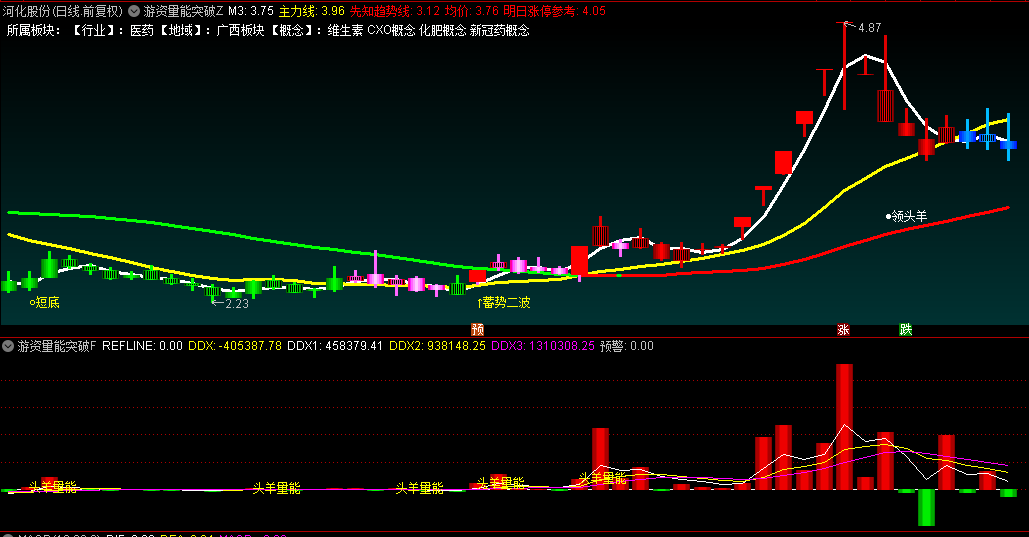Open the dropdown icon beside 游资量能突破F
This screenshot has height=537, width=1029.
pos(8,346)
